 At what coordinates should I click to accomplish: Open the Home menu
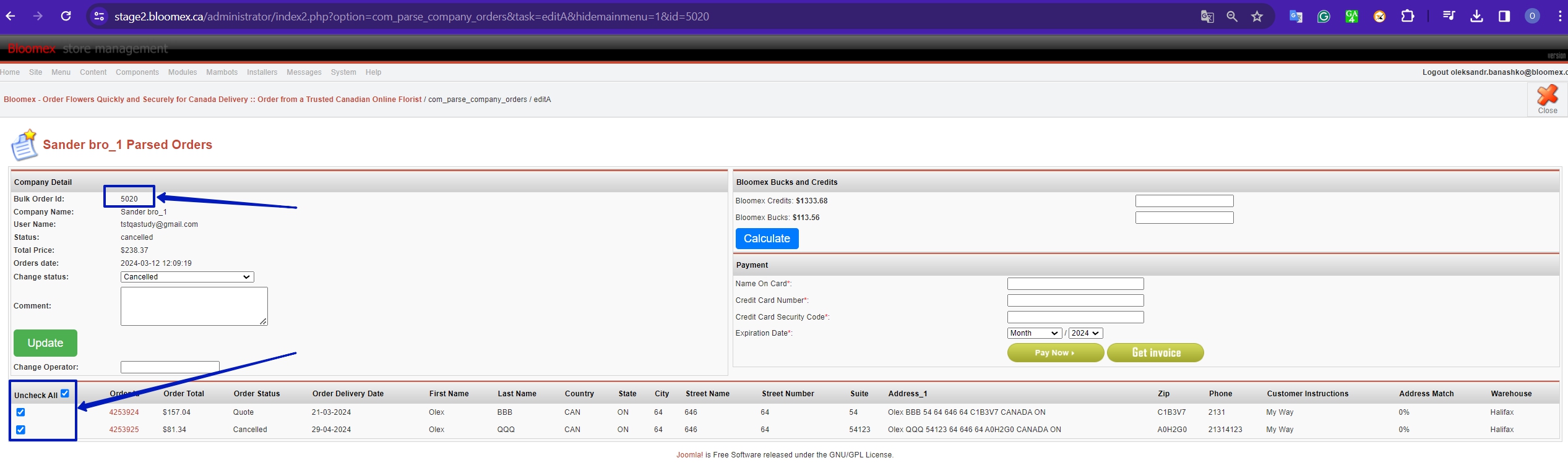coord(10,72)
